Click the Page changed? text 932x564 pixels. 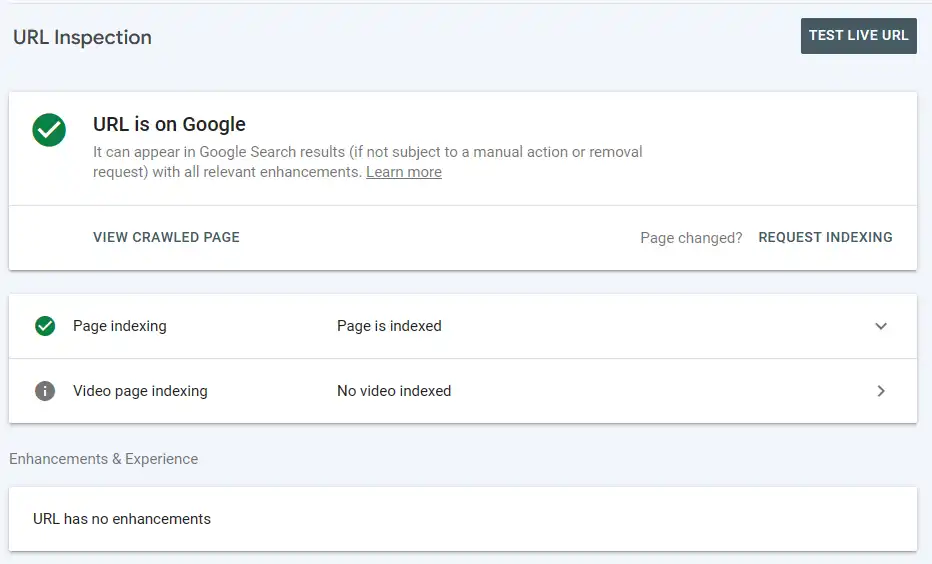(691, 238)
